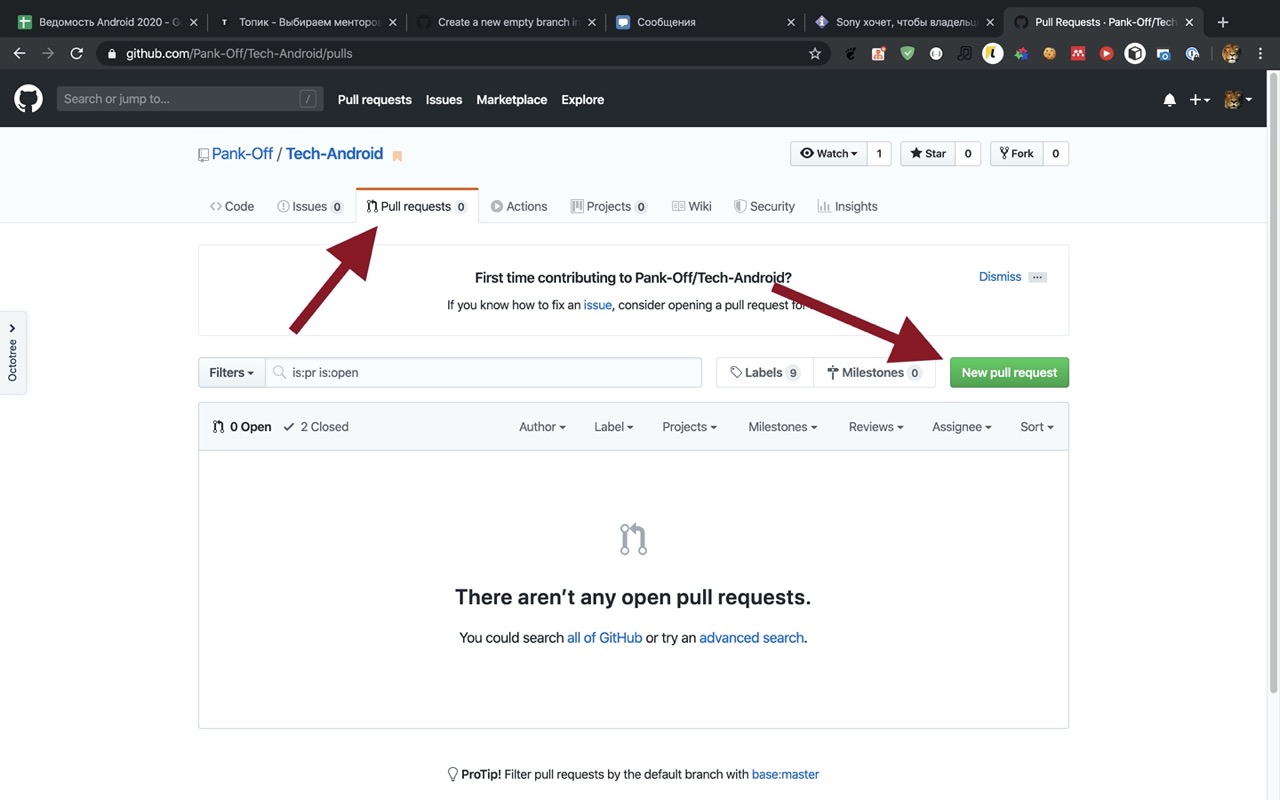Image resolution: width=1280 pixels, height=800 pixels.
Task: Switch to Create a new empty branch tab
Action: click(x=507, y=22)
